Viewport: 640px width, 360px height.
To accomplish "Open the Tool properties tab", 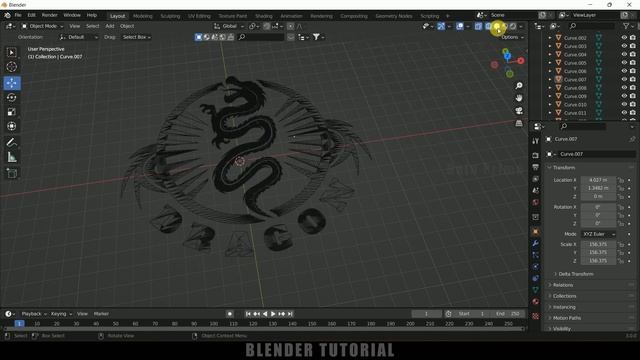I will point(536,141).
